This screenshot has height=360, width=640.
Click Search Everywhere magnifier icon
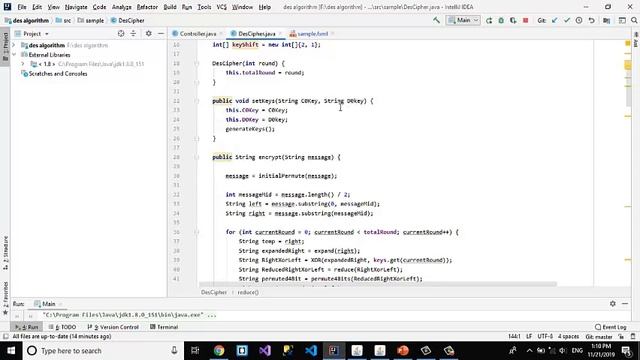tap(634, 20)
